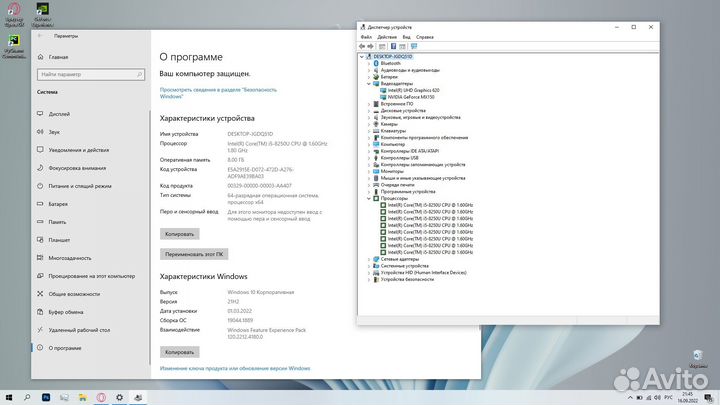The image size is (720, 405).
Task: Select Устройства безопасности tree item
Action: tap(407, 279)
